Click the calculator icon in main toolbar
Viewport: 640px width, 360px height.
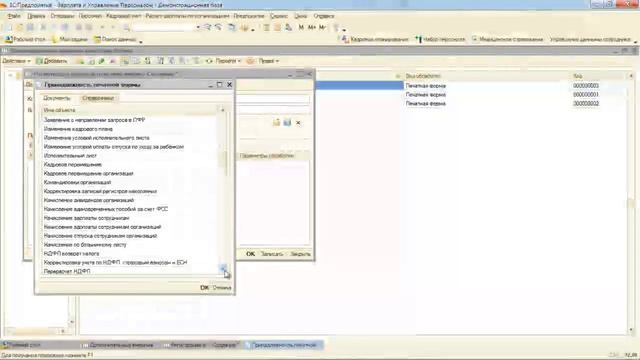[x=267, y=27]
